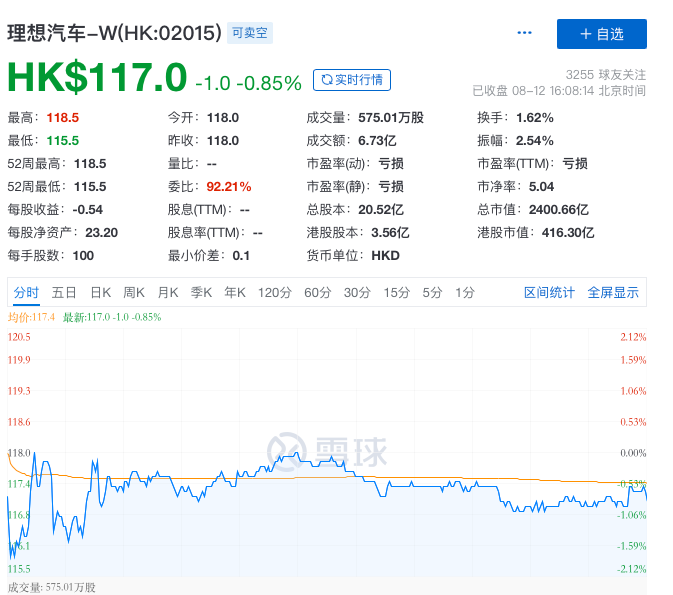
Task: Click the 货币单位 value HKD
Action: pyautogui.click(x=385, y=255)
